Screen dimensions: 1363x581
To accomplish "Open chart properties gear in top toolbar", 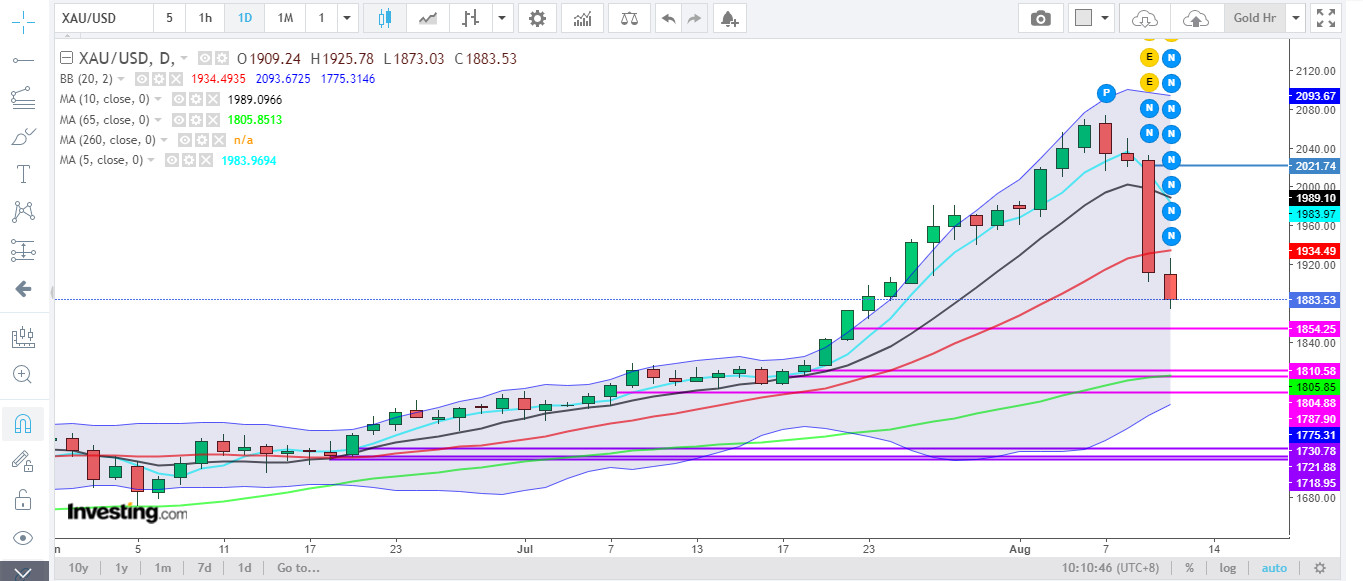I will click(538, 18).
